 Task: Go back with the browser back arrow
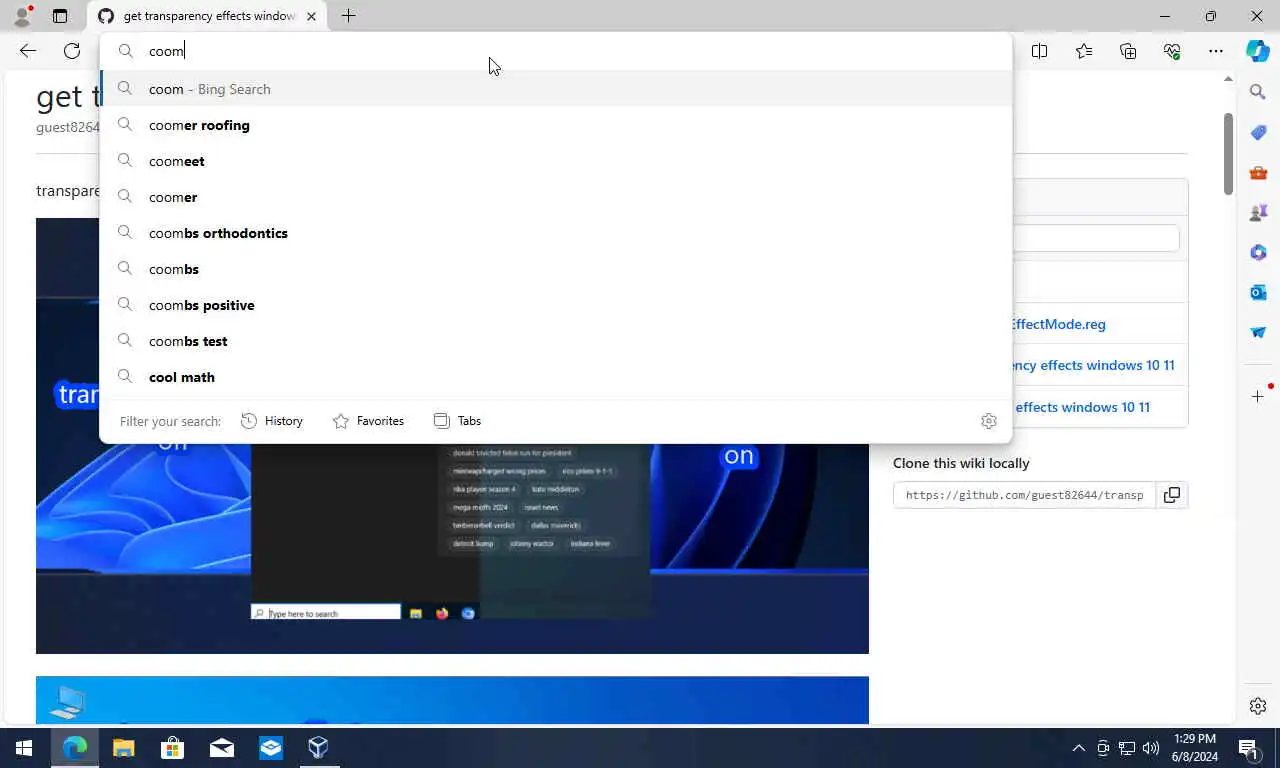[28, 51]
